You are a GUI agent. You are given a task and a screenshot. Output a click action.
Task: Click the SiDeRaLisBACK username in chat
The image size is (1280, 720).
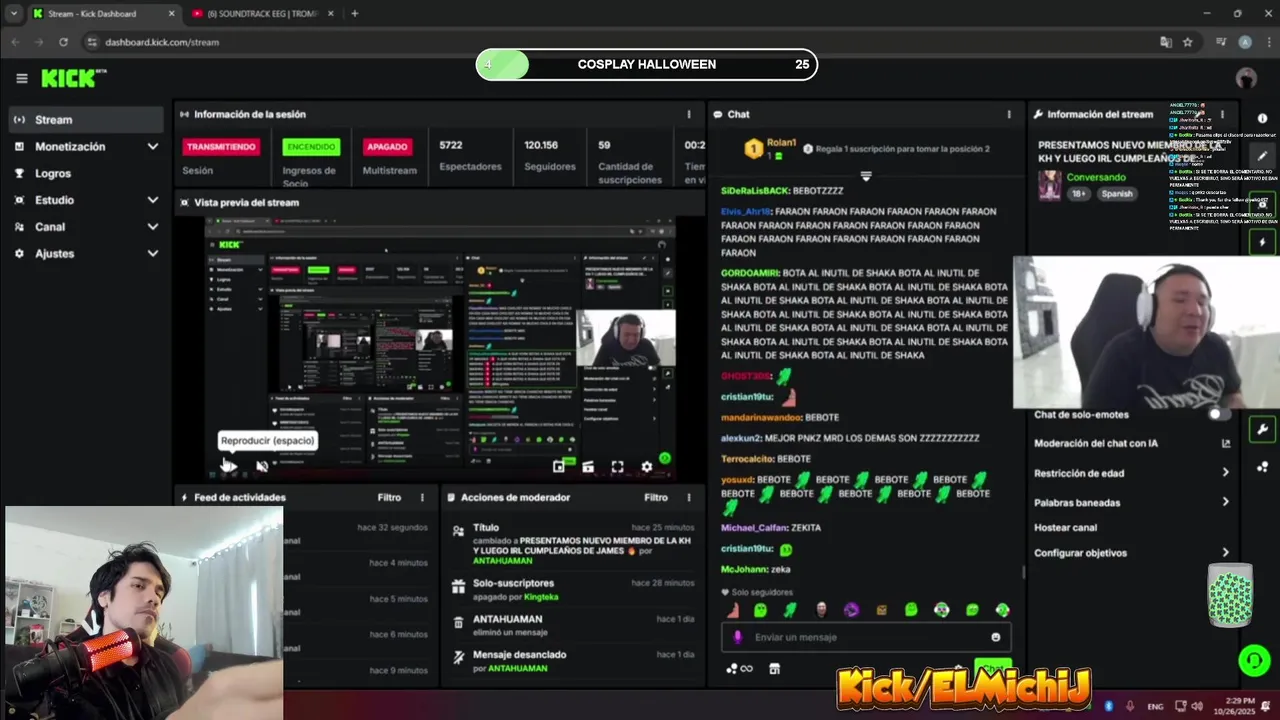click(x=755, y=190)
